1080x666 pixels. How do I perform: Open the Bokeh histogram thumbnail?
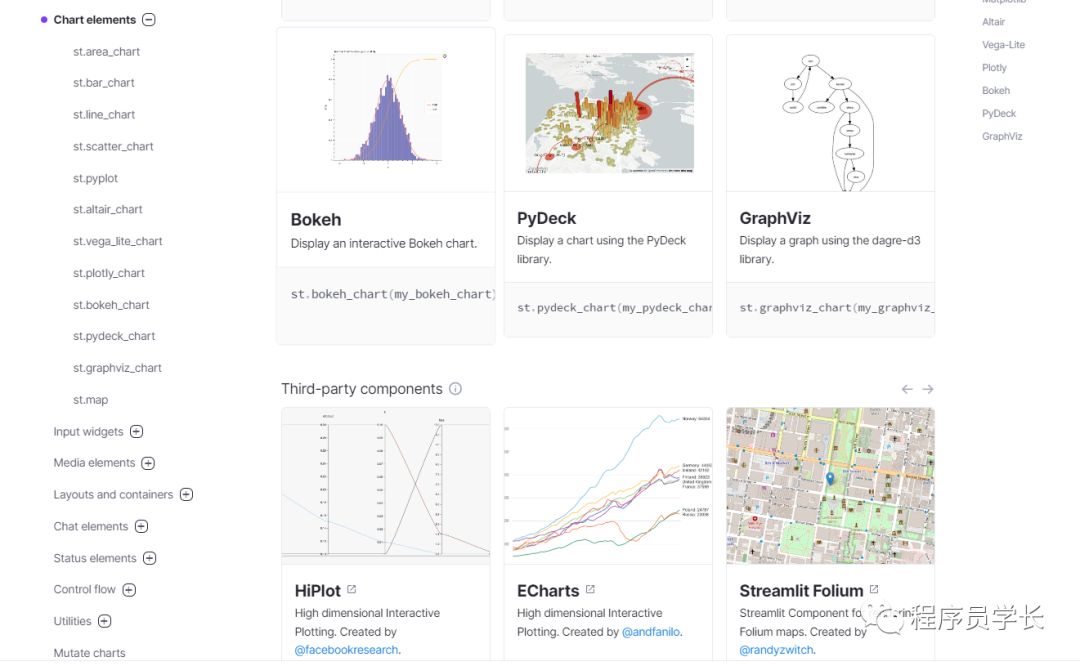tap(386, 110)
